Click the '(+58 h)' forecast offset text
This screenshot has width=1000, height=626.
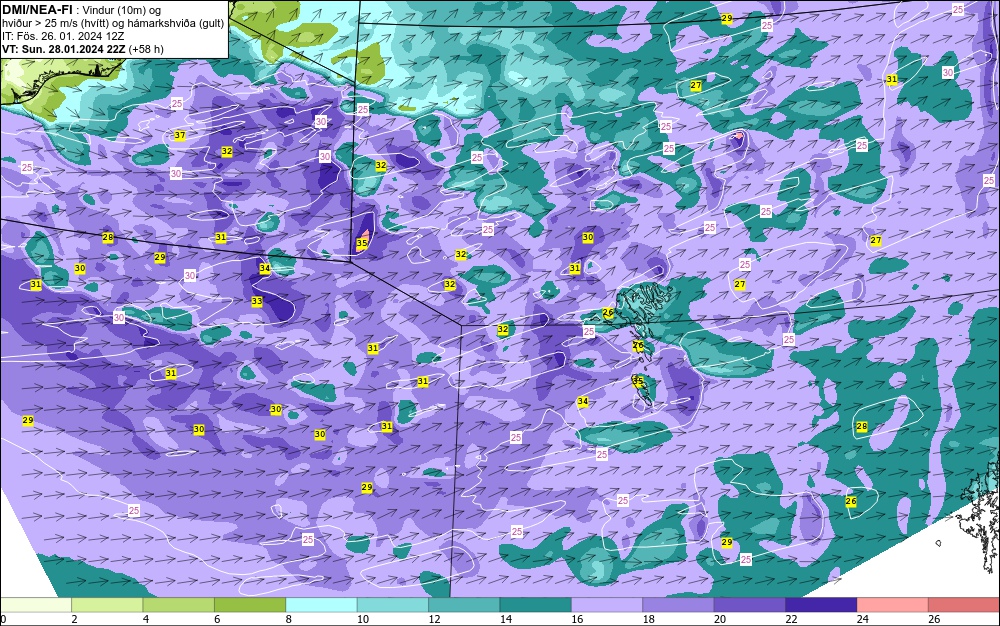point(146,49)
